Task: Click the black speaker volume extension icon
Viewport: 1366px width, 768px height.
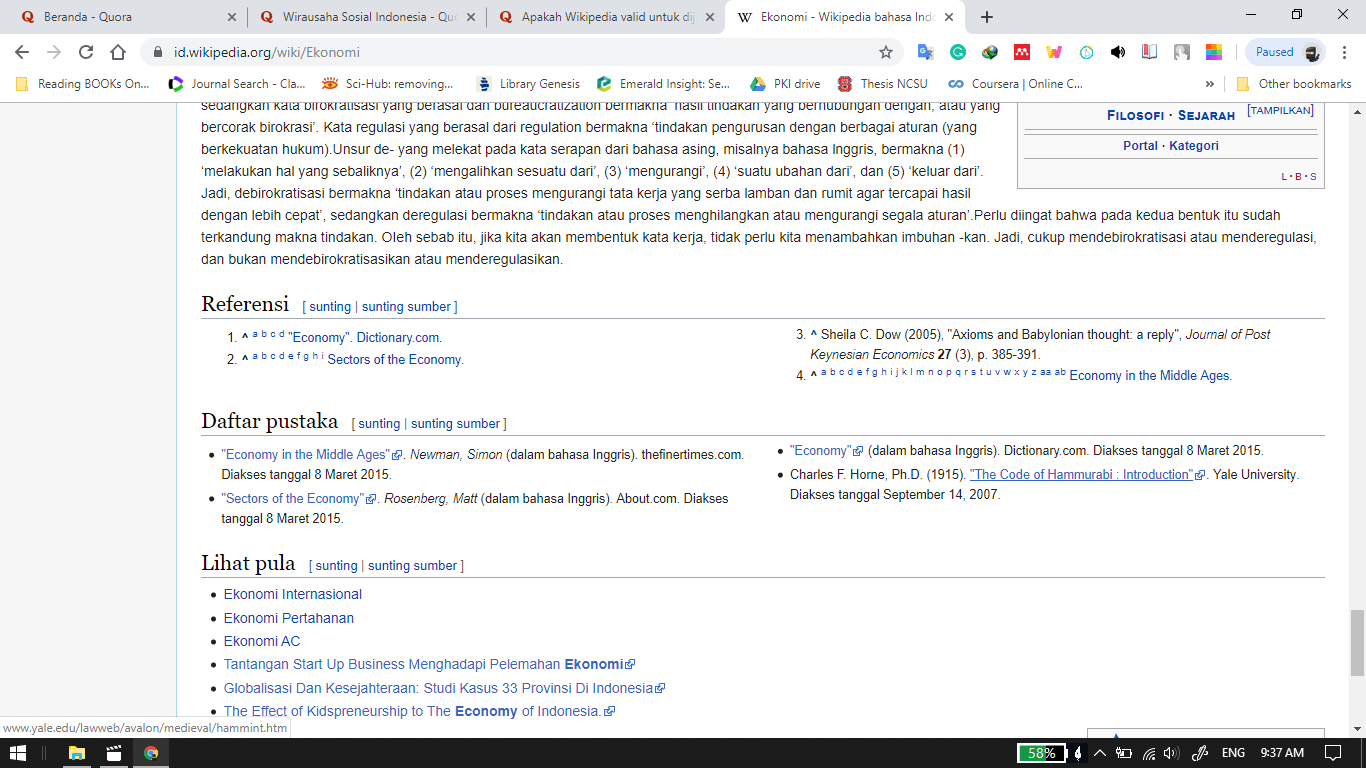Action: pyautogui.click(x=1117, y=52)
